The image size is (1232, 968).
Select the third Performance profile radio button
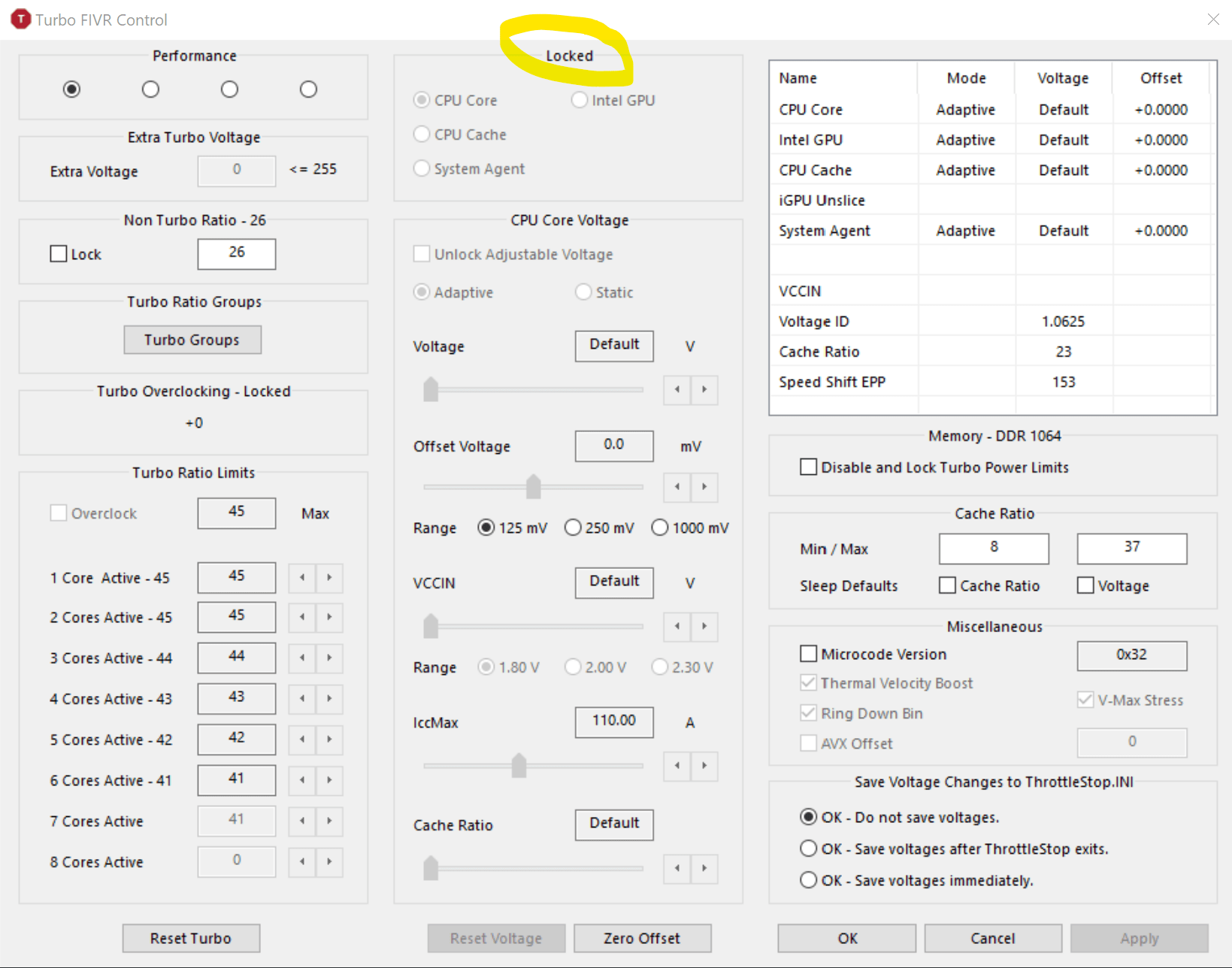pyautogui.click(x=229, y=89)
